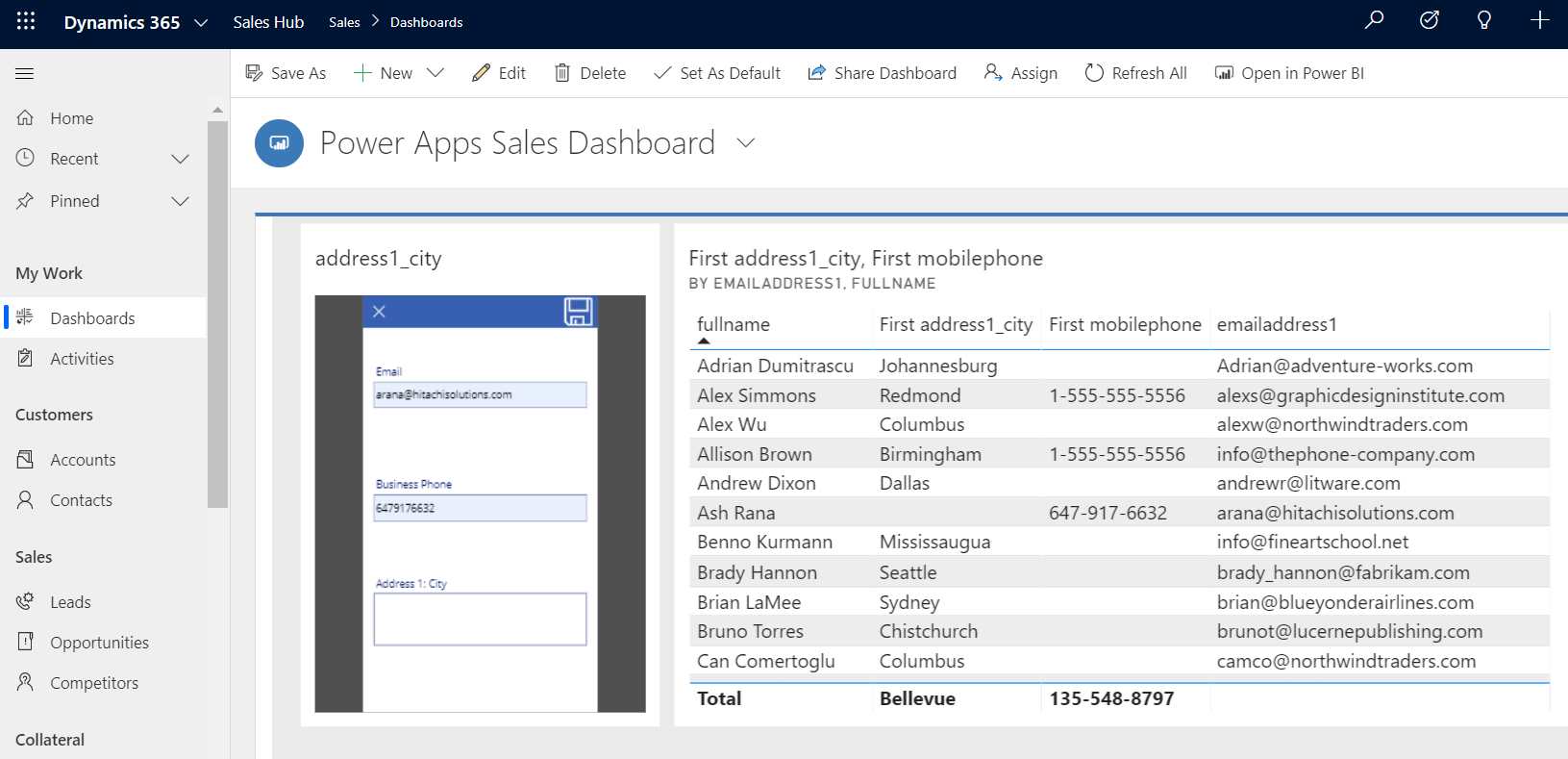The width and height of the screenshot is (1568, 759).
Task: Expand the Dynamics 365 app switcher
Action: (x=201, y=22)
